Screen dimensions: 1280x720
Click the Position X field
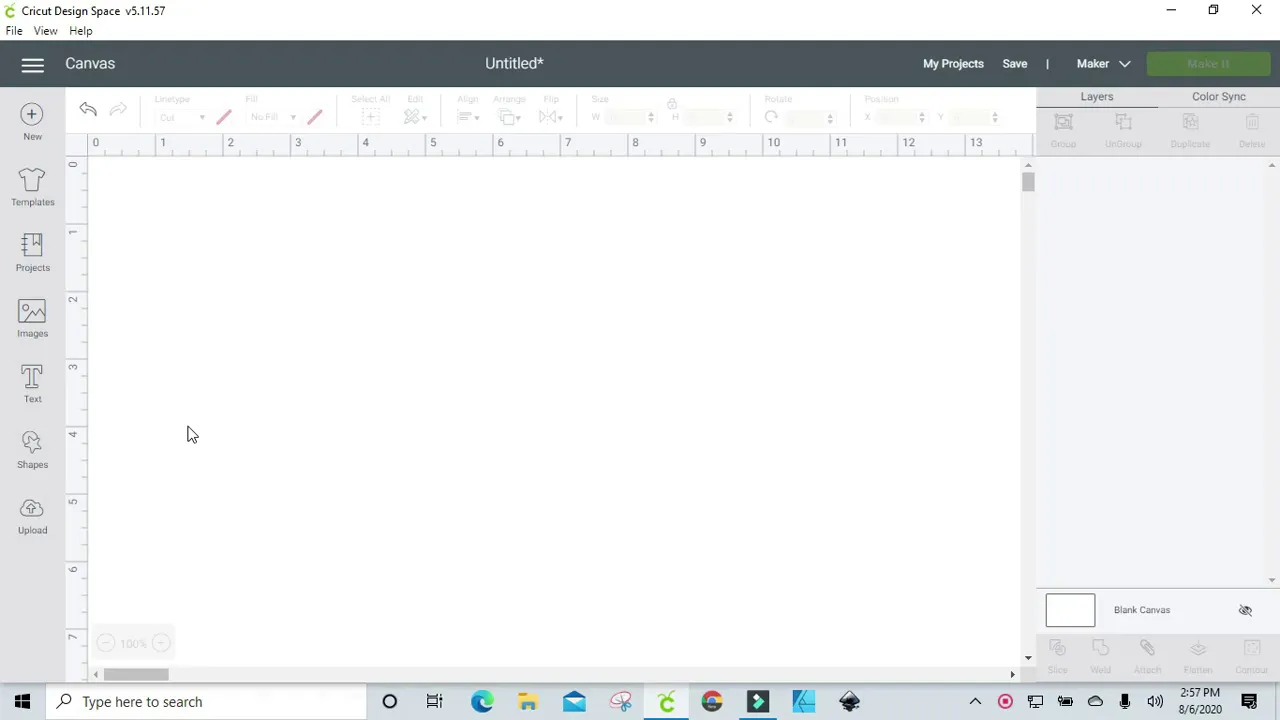coord(900,117)
